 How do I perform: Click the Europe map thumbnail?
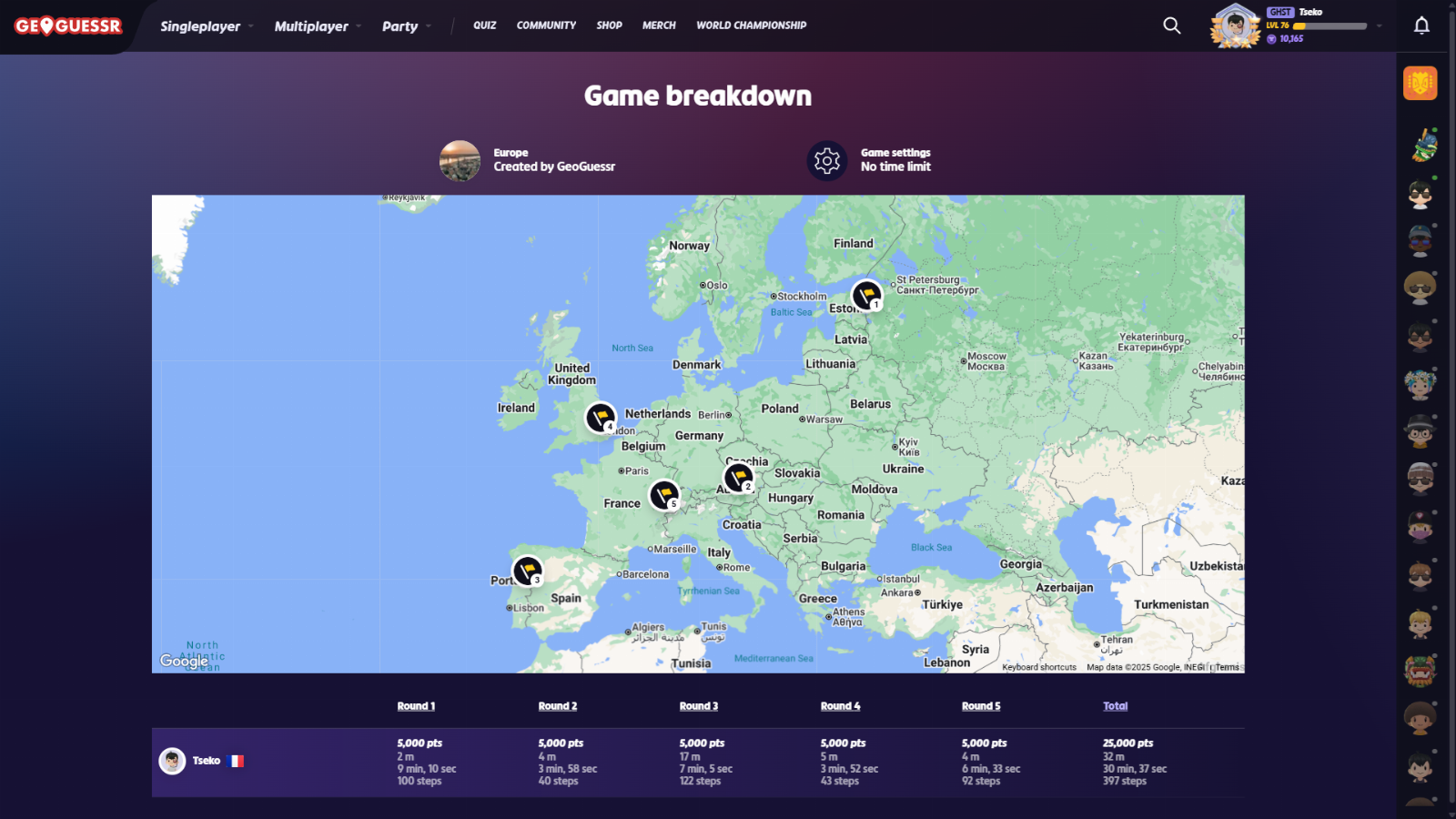pos(460,161)
